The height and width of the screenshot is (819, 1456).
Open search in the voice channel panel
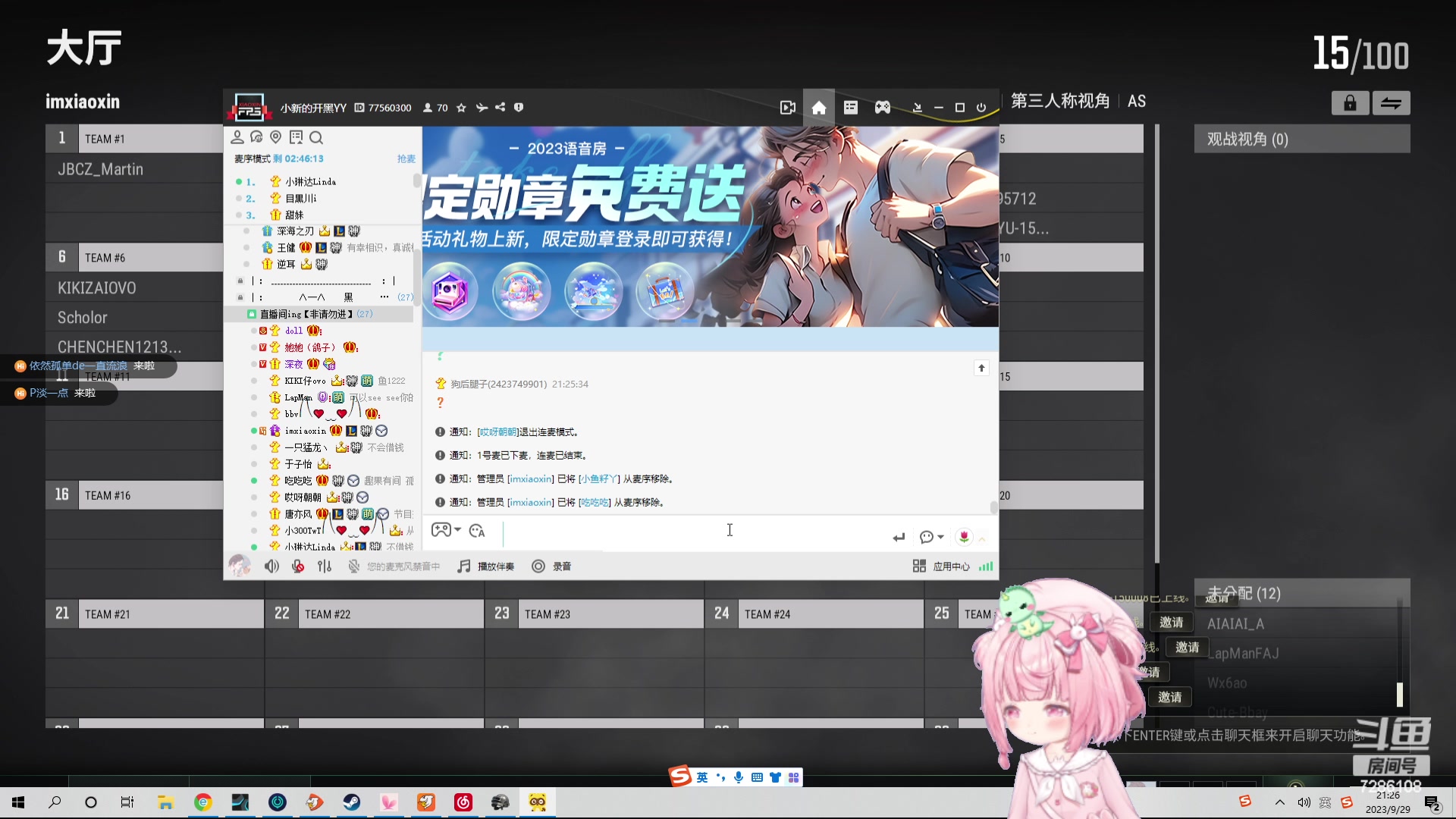(x=317, y=138)
